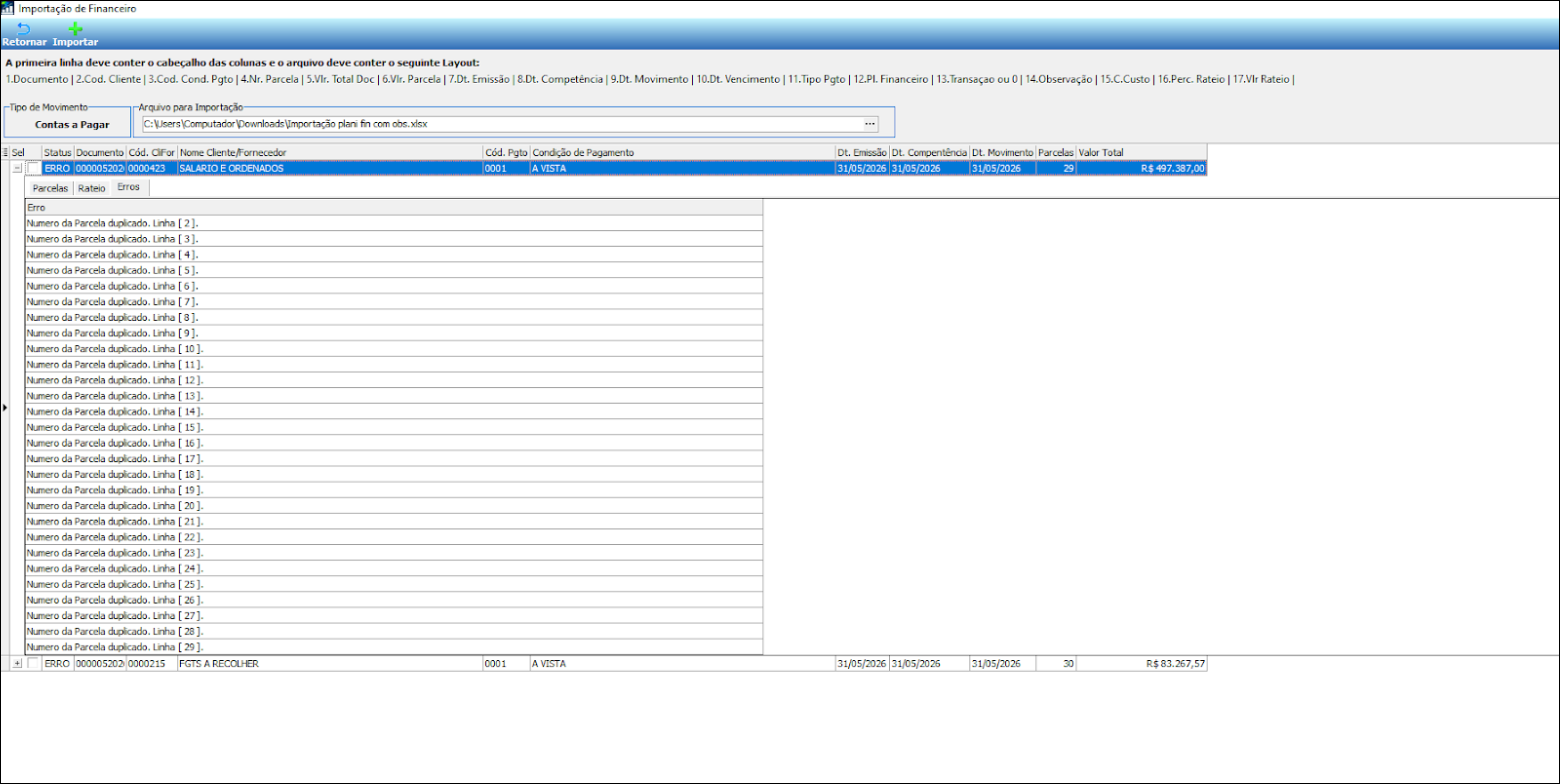Image resolution: width=1560 pixels, height=784 pixels.
Task: Select error row Linha [ 26 ]
Action: pyautogui.click(x=394, y=600)
